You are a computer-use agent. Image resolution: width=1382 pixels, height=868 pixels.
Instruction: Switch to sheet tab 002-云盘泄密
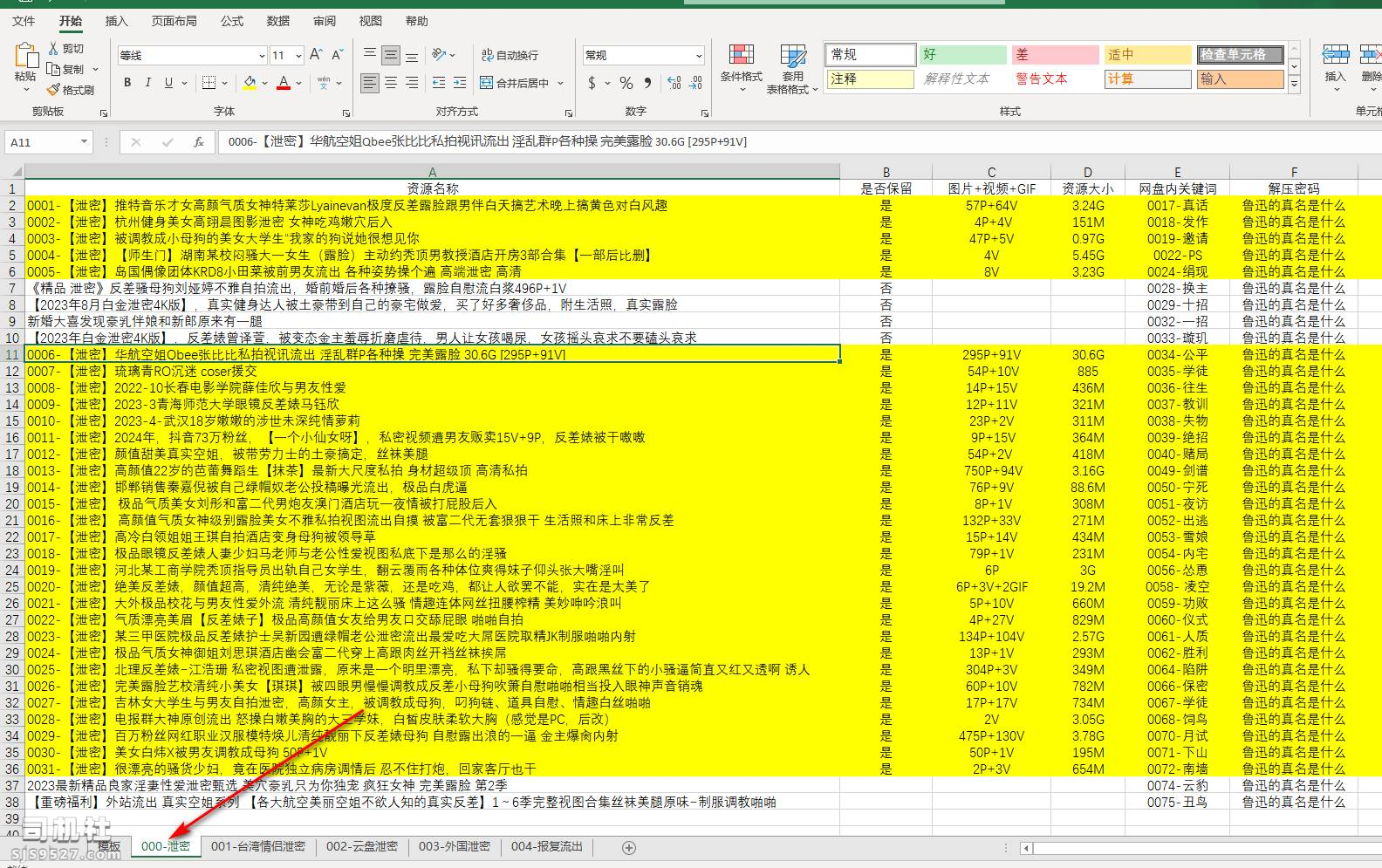361,846
